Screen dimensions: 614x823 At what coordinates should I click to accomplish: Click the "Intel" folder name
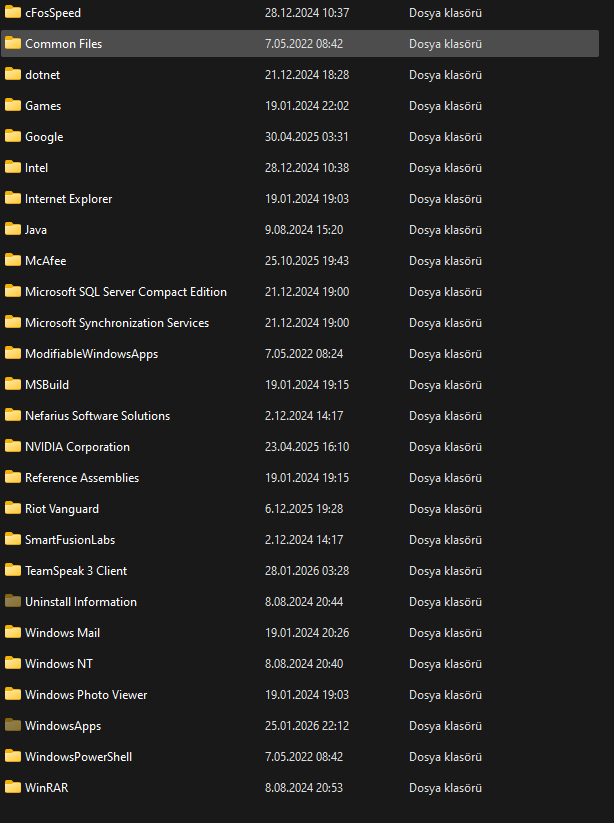[36, 168]
